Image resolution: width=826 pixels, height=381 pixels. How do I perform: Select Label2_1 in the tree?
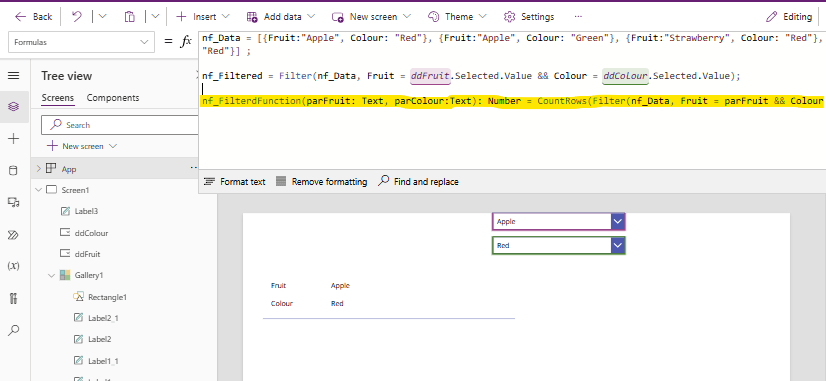click(x=103, y=318)
